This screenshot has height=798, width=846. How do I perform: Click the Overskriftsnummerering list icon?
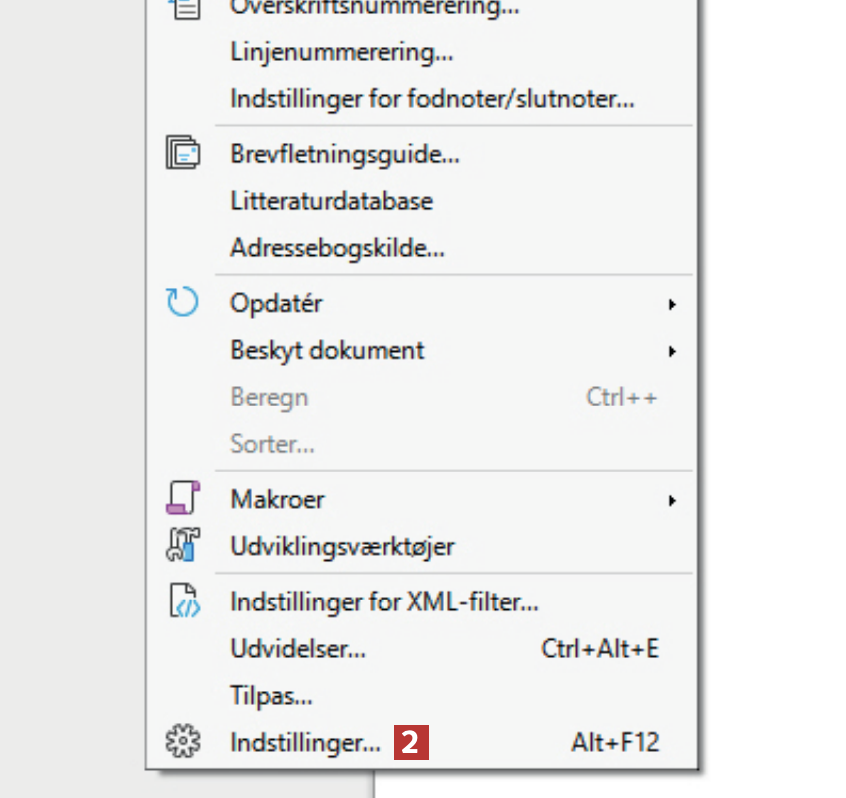[x=183, y=8]
